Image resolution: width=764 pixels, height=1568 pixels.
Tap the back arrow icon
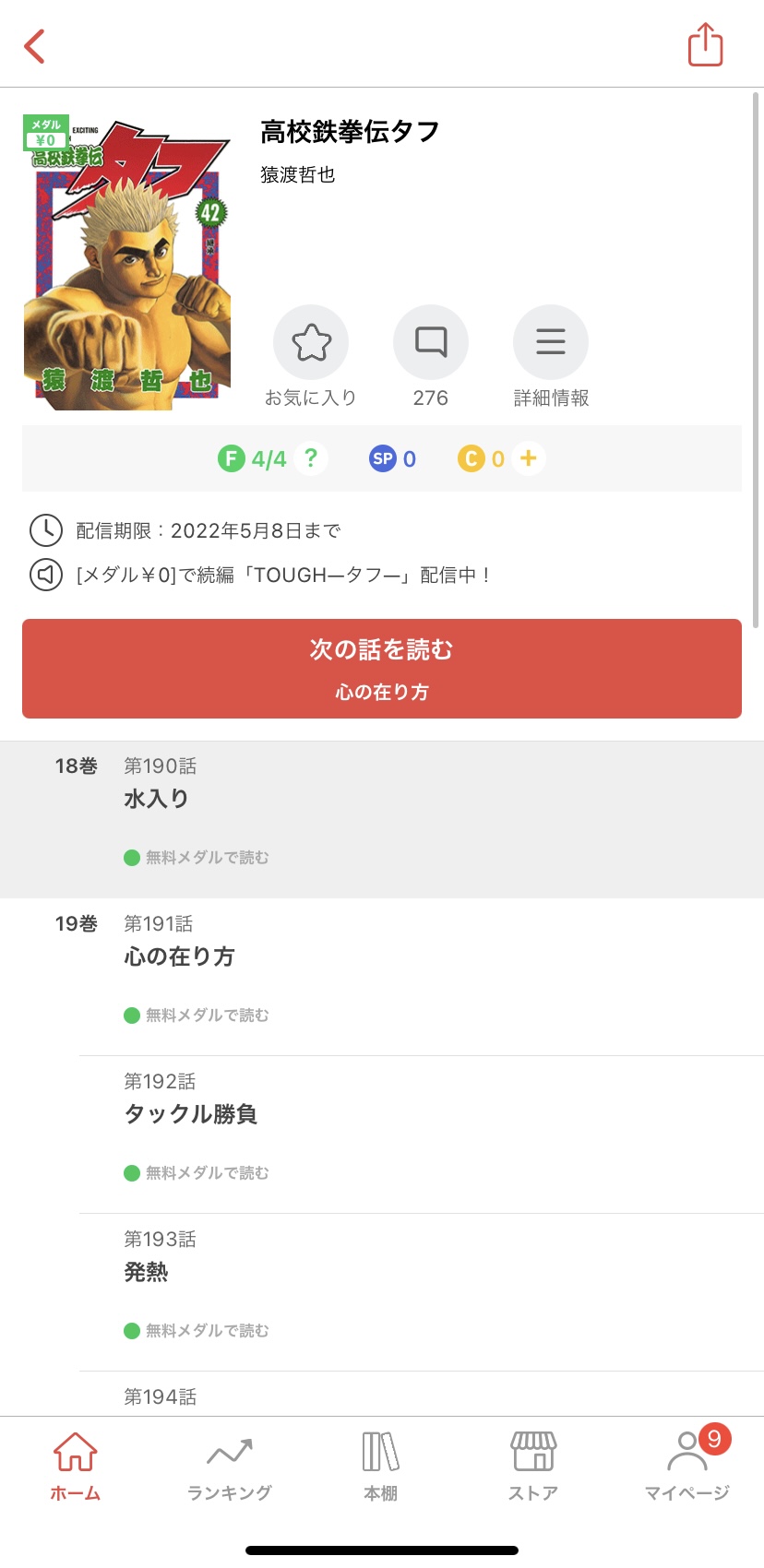coord(35,46)
